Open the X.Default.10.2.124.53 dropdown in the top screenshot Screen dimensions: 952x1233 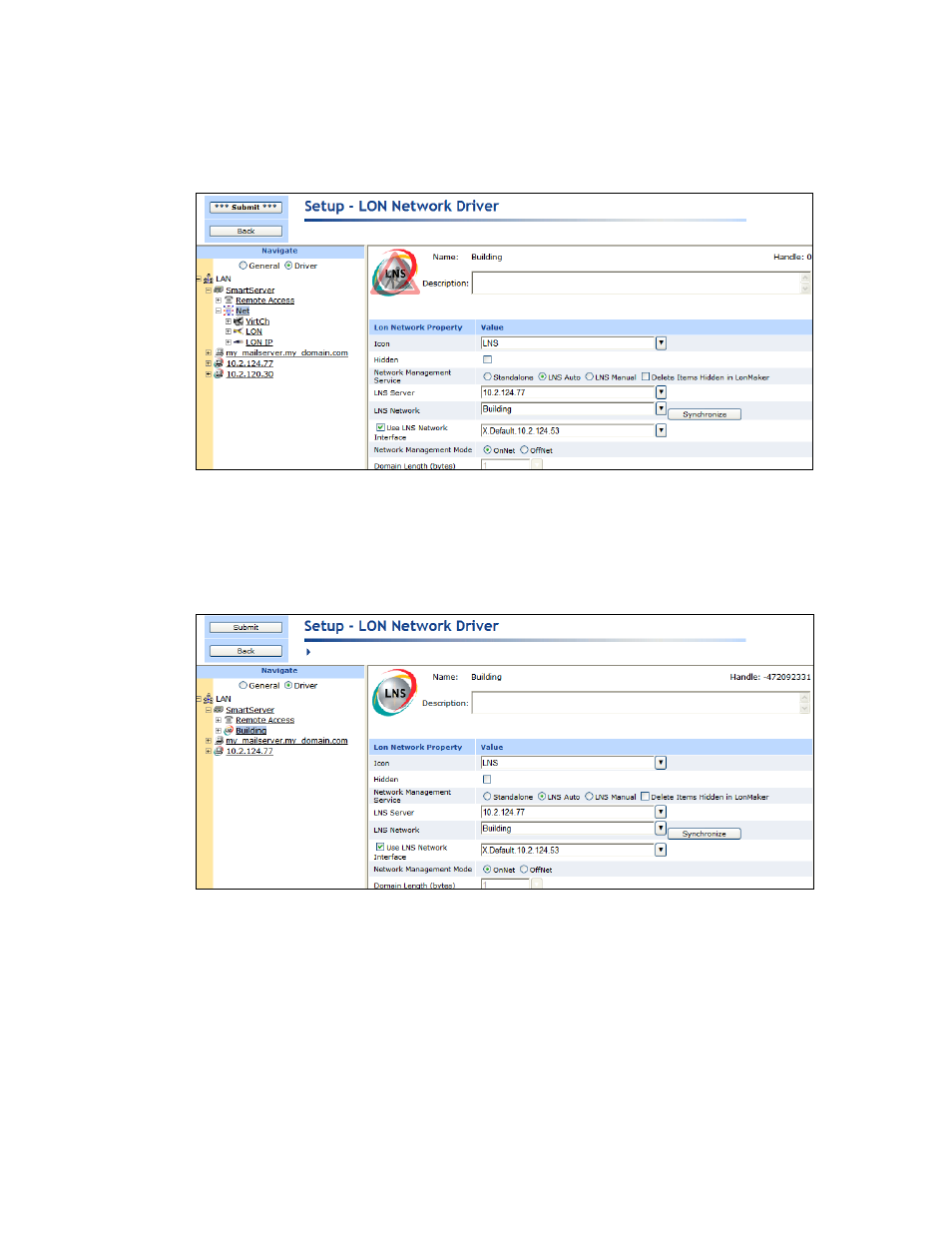(661, 430)
